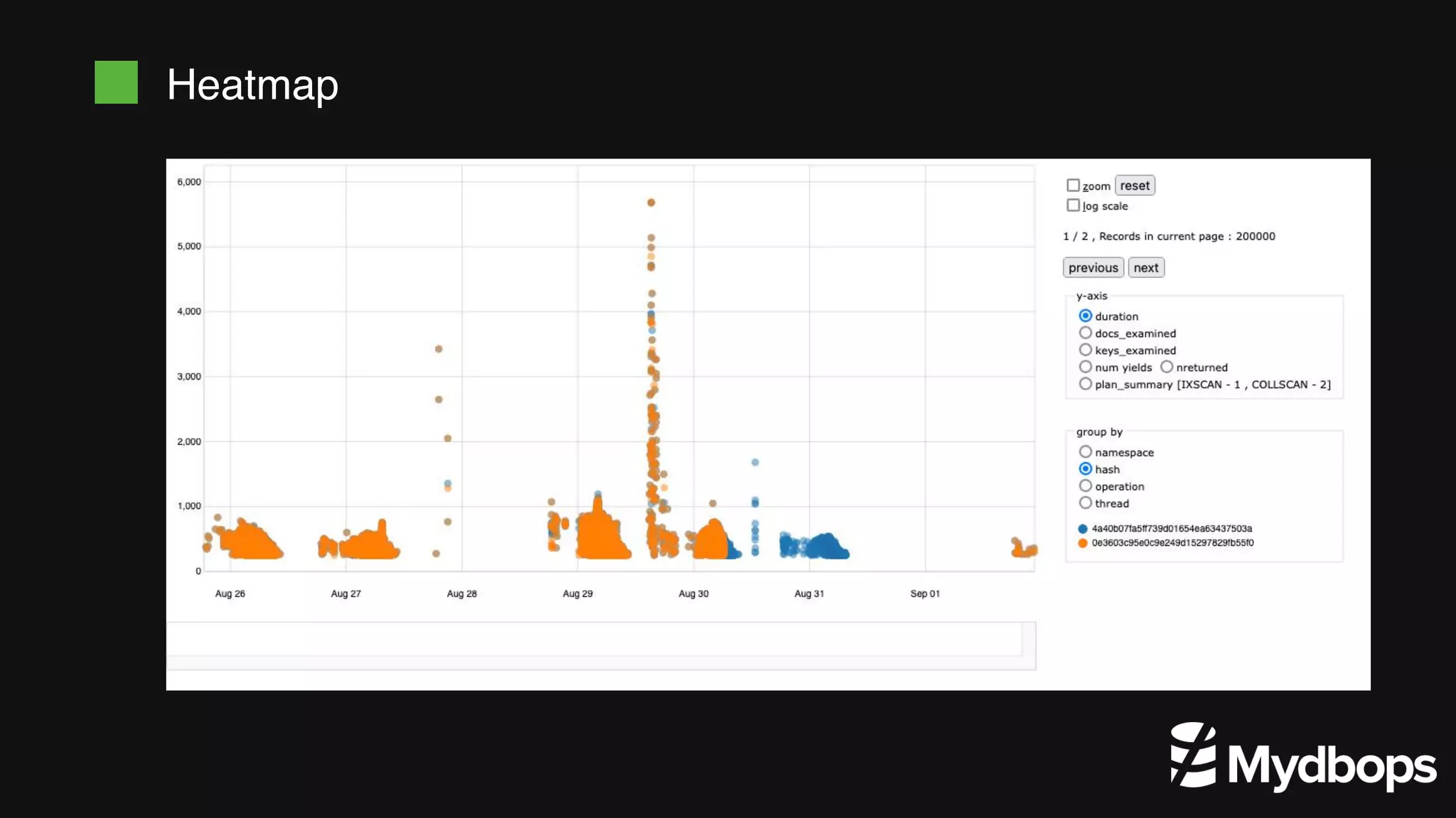Viewport: 1456px width, 818px height.
Task: Go to the previous records page
Action: [1093, 268]
